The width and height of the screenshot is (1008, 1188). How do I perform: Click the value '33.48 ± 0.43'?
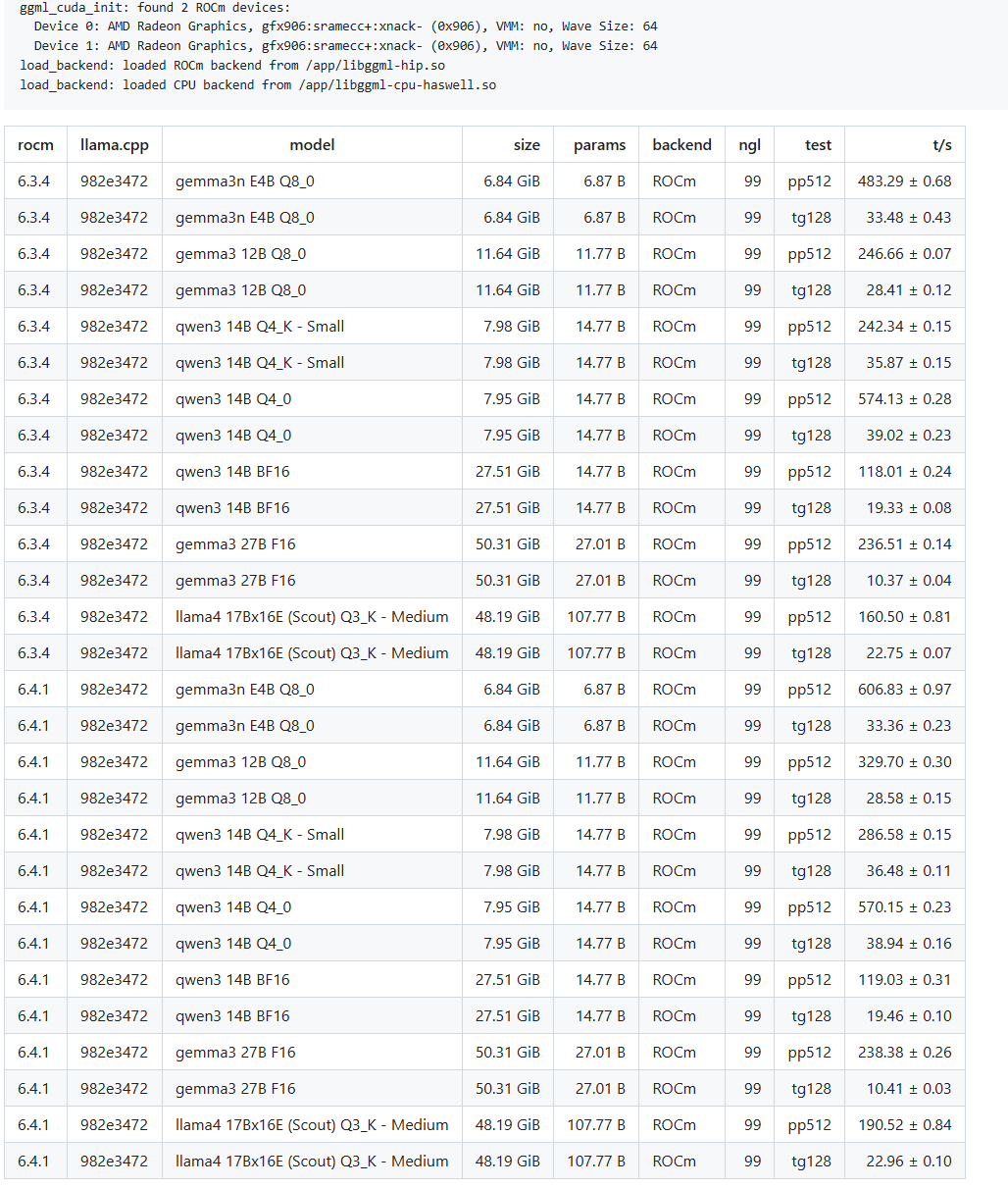tap(908, 218)
